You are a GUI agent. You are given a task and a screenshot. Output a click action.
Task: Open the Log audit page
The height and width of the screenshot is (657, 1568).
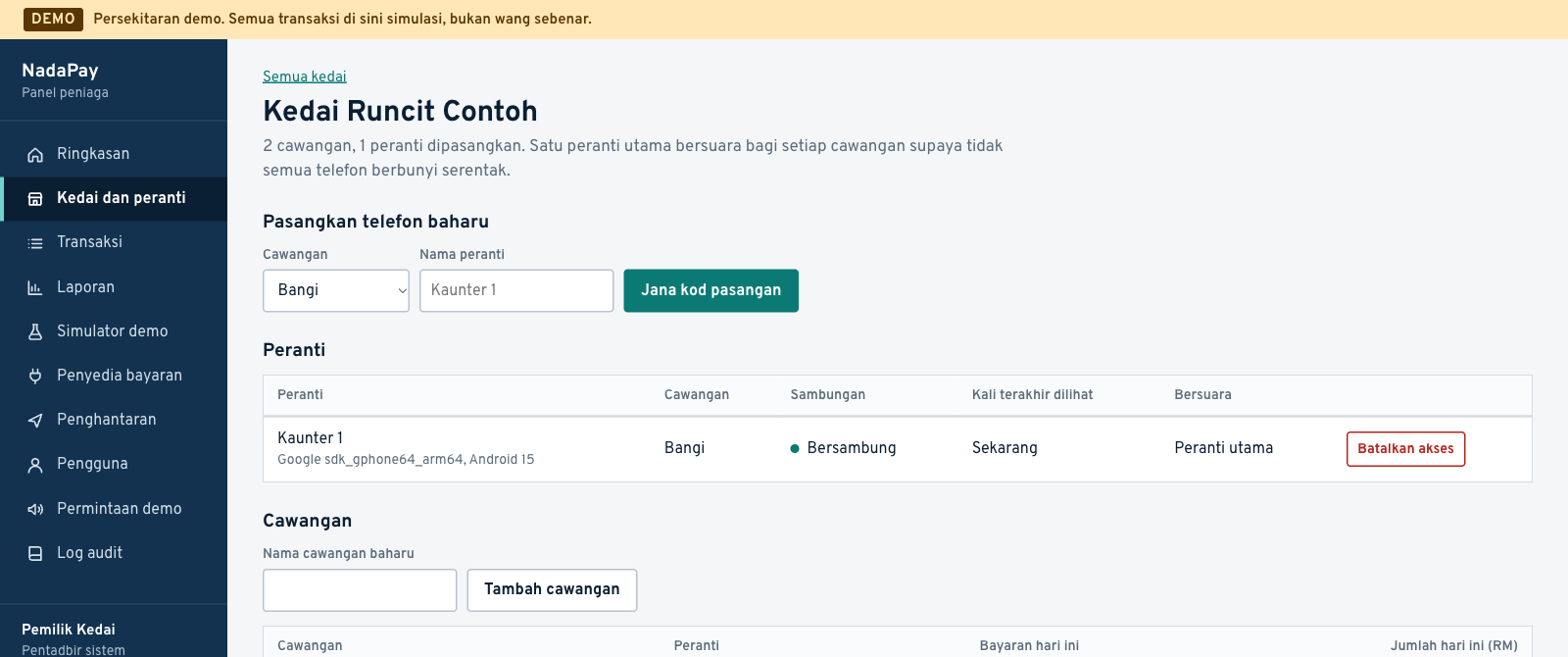[x=114, y=553]
